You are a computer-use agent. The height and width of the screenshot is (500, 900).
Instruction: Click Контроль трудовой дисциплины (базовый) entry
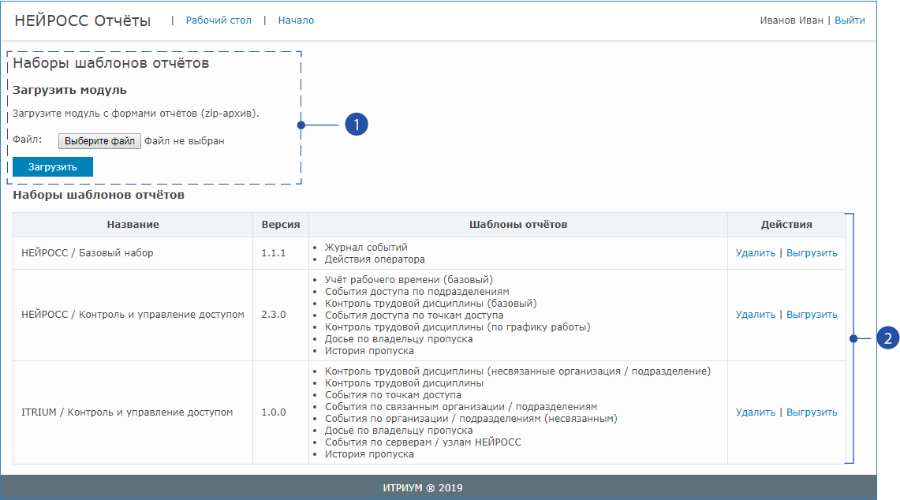click(430, 303)
